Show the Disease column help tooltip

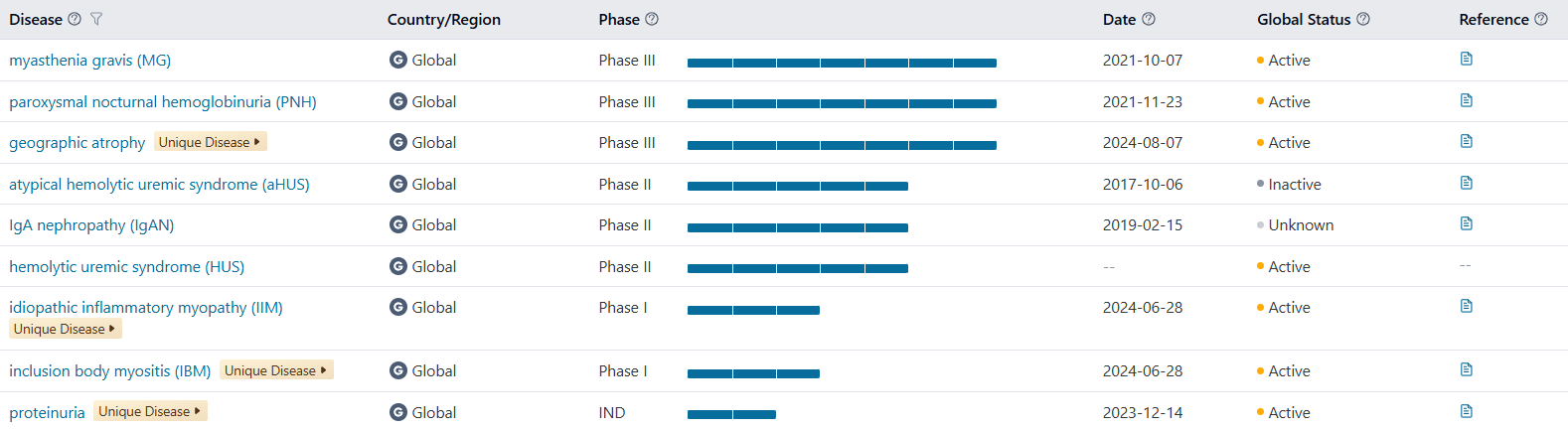[x=75, y=19]
